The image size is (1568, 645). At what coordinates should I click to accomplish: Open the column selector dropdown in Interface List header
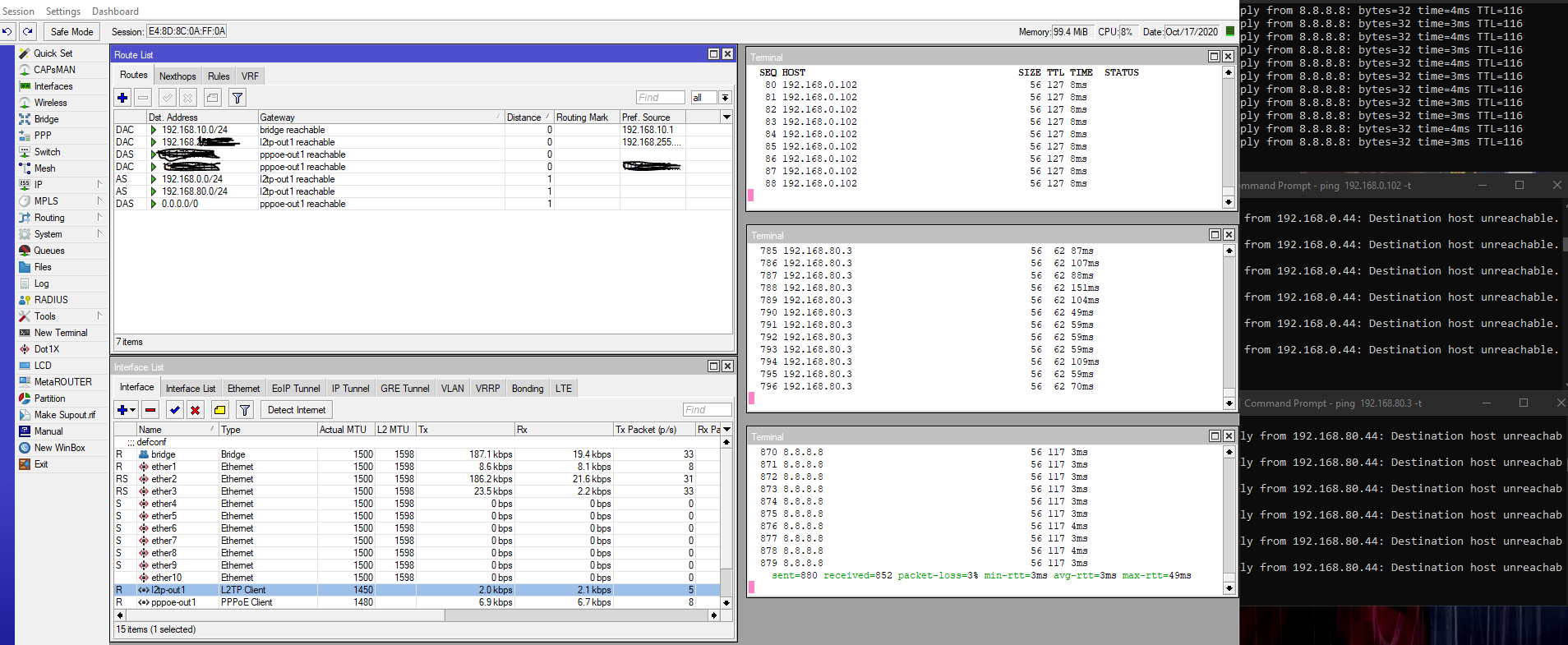pyautogui.click(x=726, y=429)
